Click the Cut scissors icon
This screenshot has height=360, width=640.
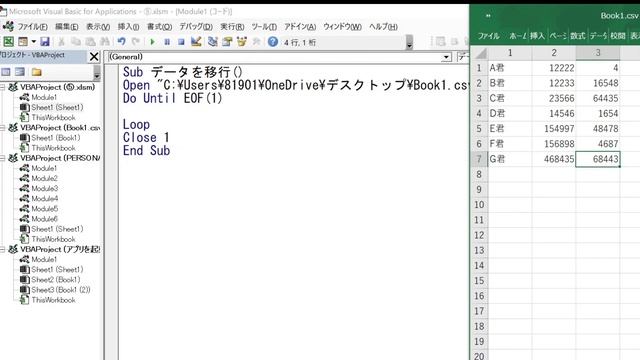click(x=62, y=42)
